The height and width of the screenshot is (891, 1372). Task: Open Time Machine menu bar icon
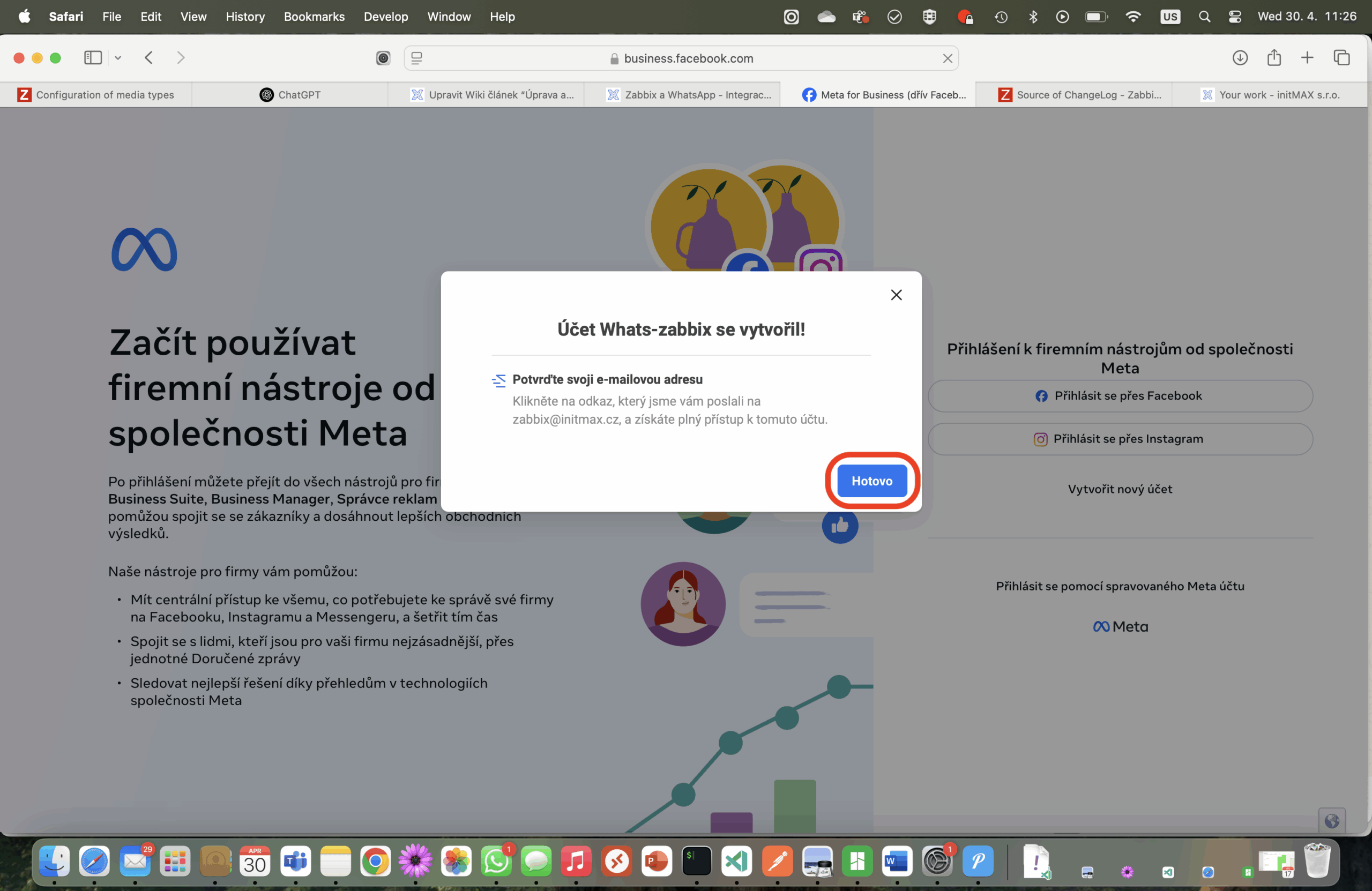pyautogui.click(x=1001, y=17)
